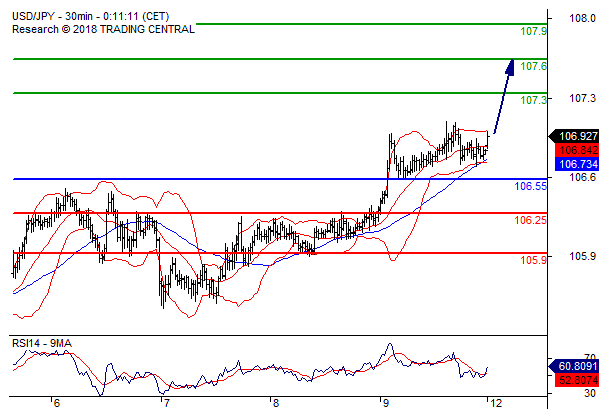Click the date axis label 7

166,404
